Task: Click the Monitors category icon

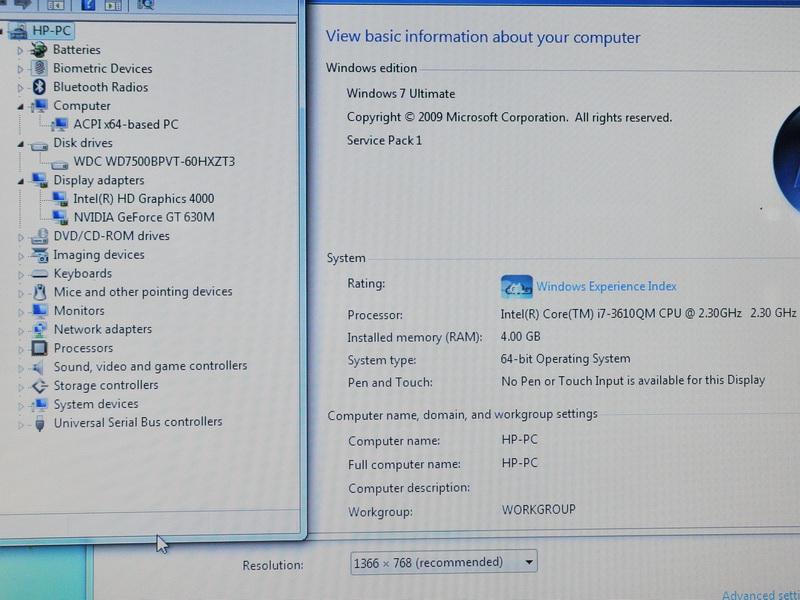Action: coord(40,311)
